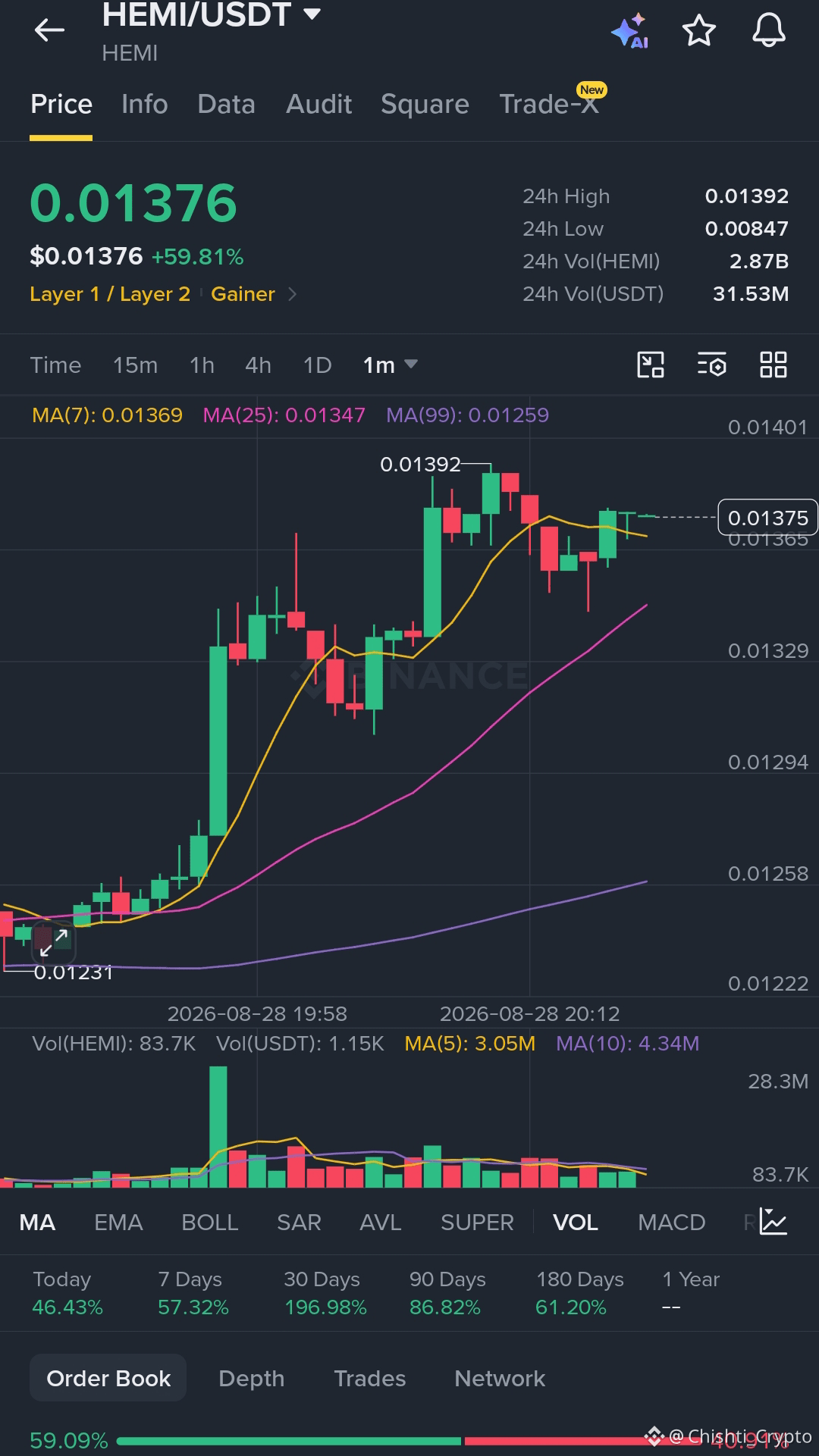Image resolution: width=819 pixels, height=1456 pixels.
Task: Tap the tallest green volume bar
Action: pos(218,1126)
